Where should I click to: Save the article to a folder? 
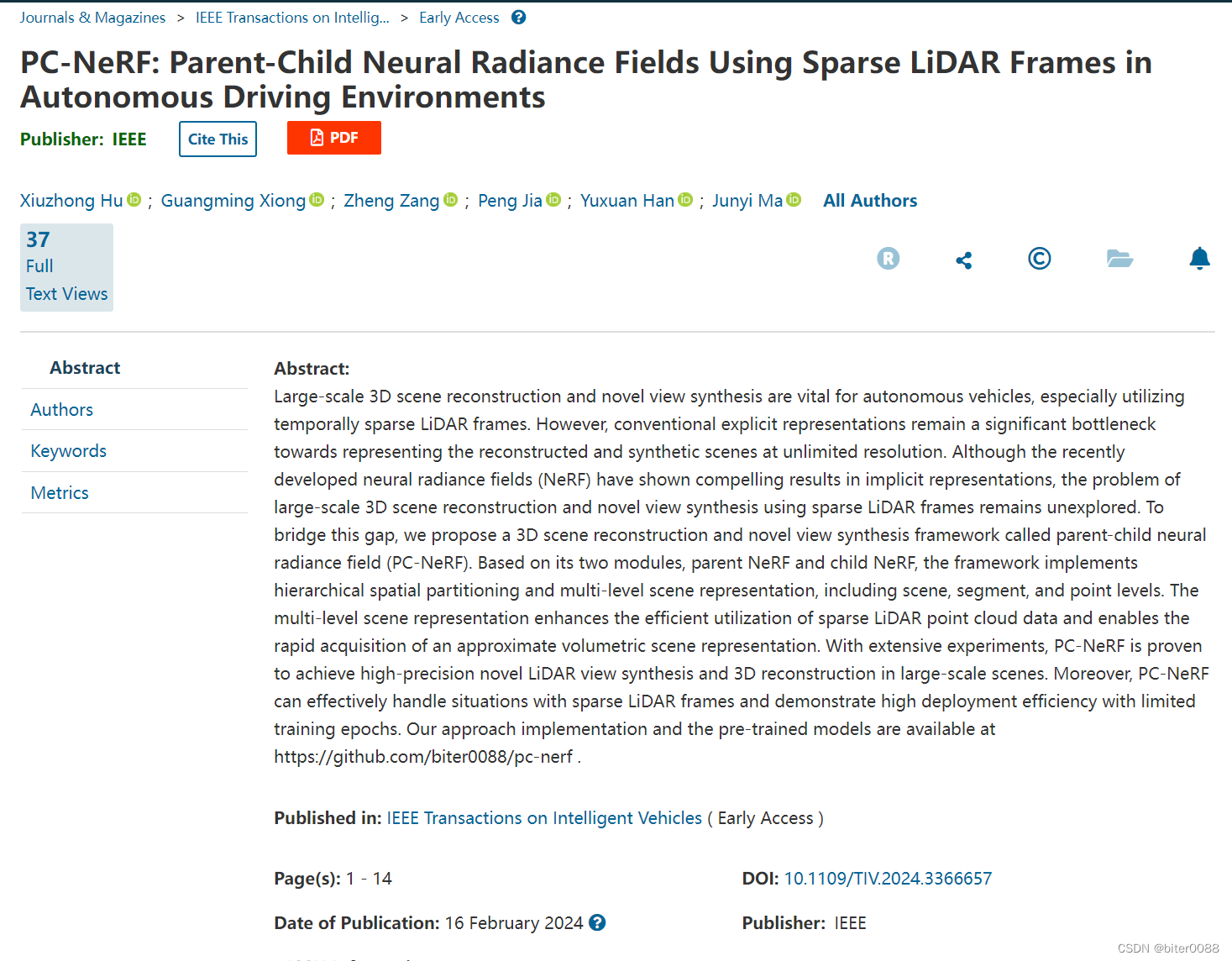[x=1119, y=259]
